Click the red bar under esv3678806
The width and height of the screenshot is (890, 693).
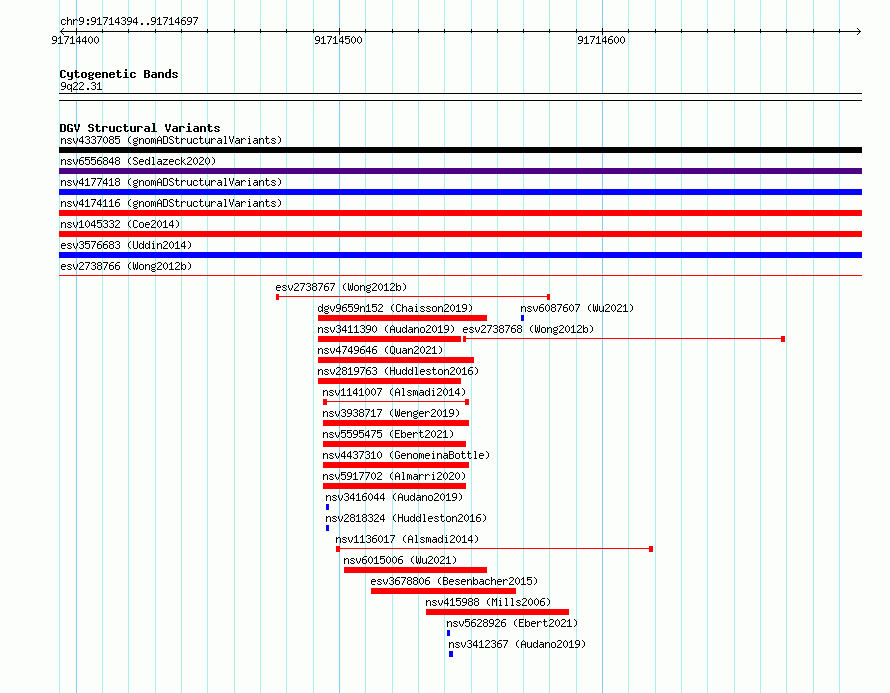click(443, 591)
